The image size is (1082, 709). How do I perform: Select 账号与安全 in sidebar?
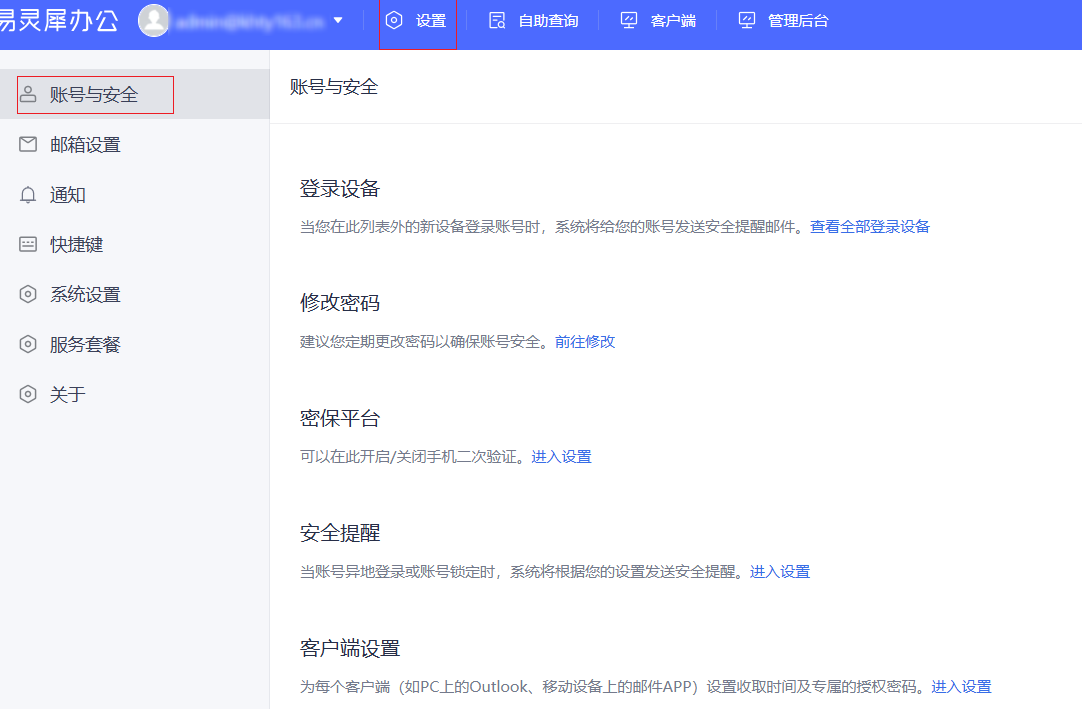[135, 95]
